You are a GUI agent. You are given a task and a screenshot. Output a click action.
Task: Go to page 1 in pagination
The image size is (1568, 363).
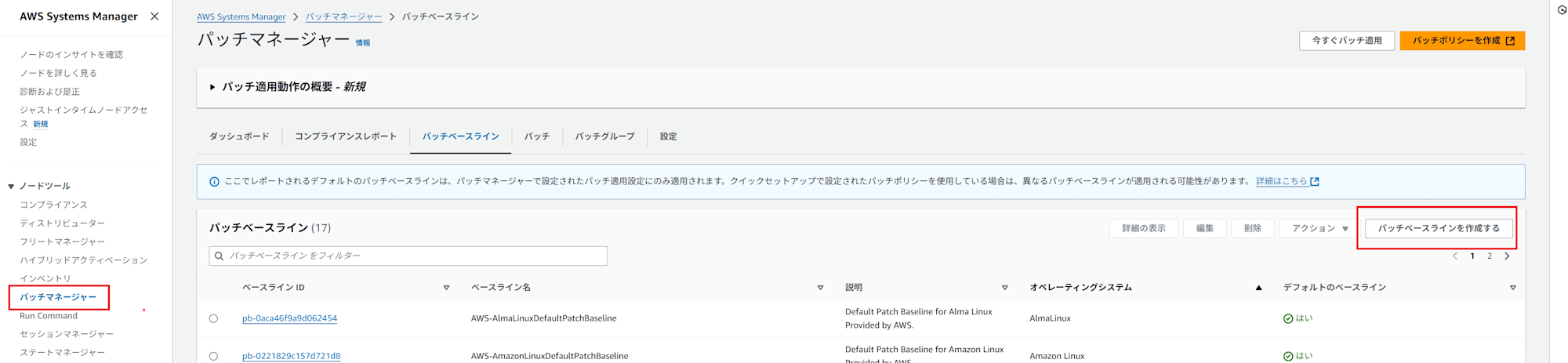1472,256
